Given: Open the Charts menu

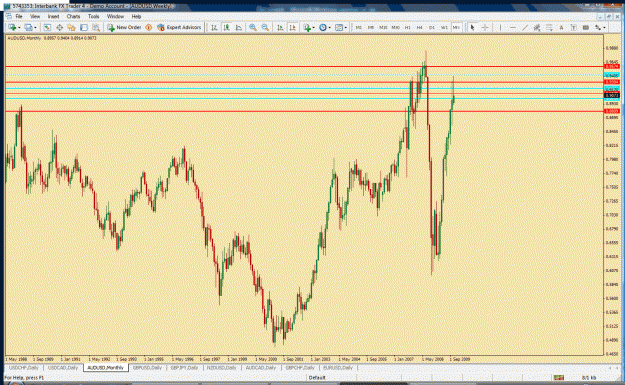Looking at the screenshot, I should click(73, 16).
